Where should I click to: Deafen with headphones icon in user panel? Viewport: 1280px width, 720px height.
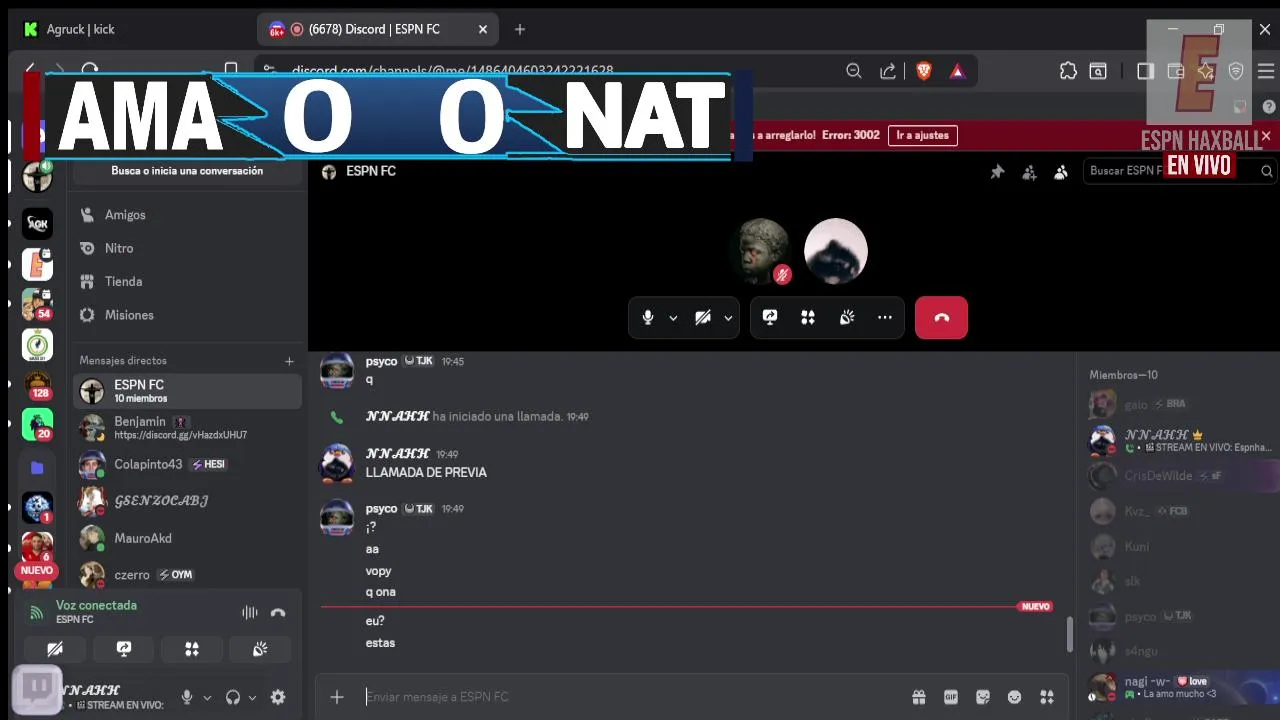[x=233, y=697]
